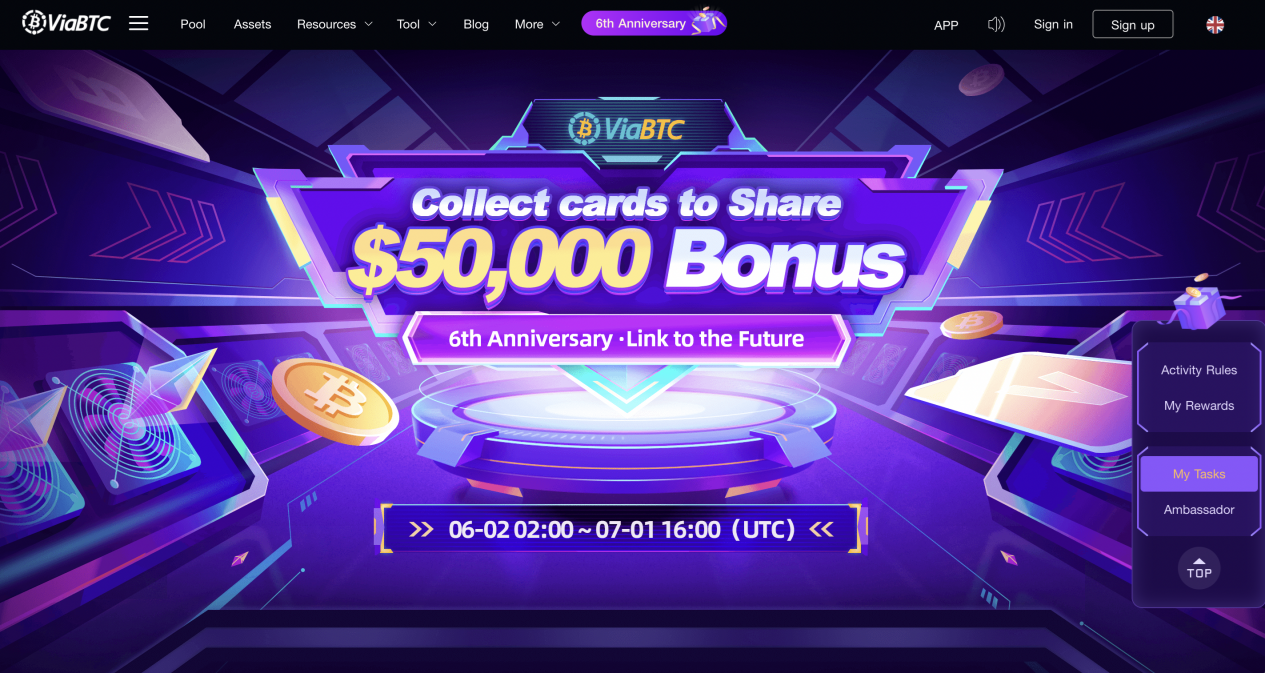This screenshot has height=673, width=1265.
Task: Select My Tasks in side panel
Action: click(1199, 474)
